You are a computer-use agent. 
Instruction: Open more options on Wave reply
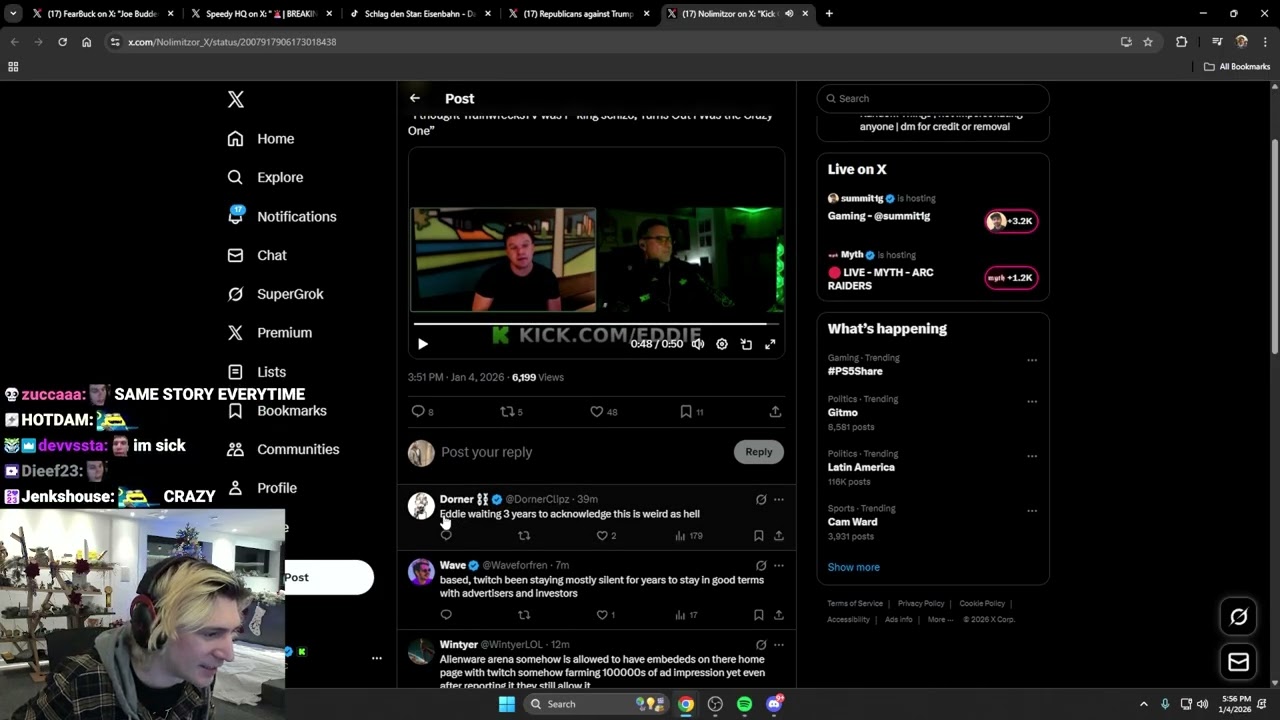779,565
